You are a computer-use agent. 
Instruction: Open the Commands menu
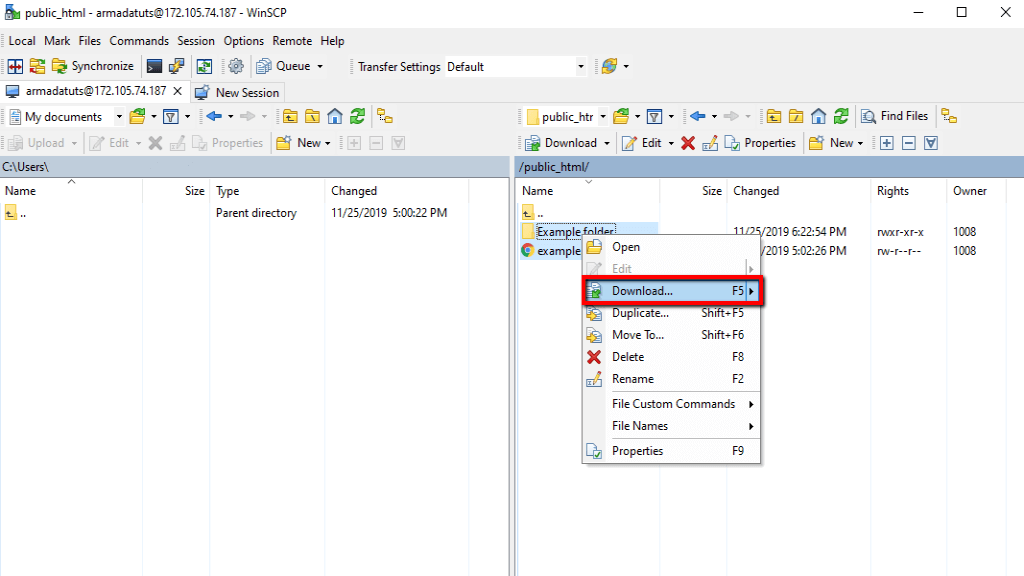[x=139, y=40]
